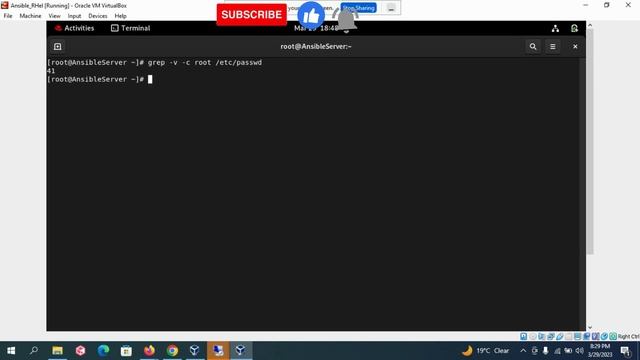Screen dimensions: 640x360
Task: Open the Input menu
Action: pyautogui.click(x=74, y=16)
